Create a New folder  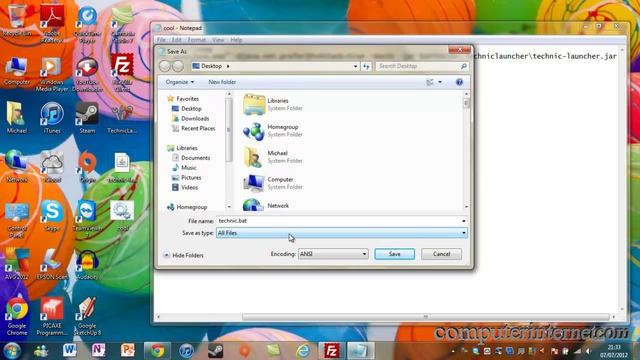pos(222,82)
